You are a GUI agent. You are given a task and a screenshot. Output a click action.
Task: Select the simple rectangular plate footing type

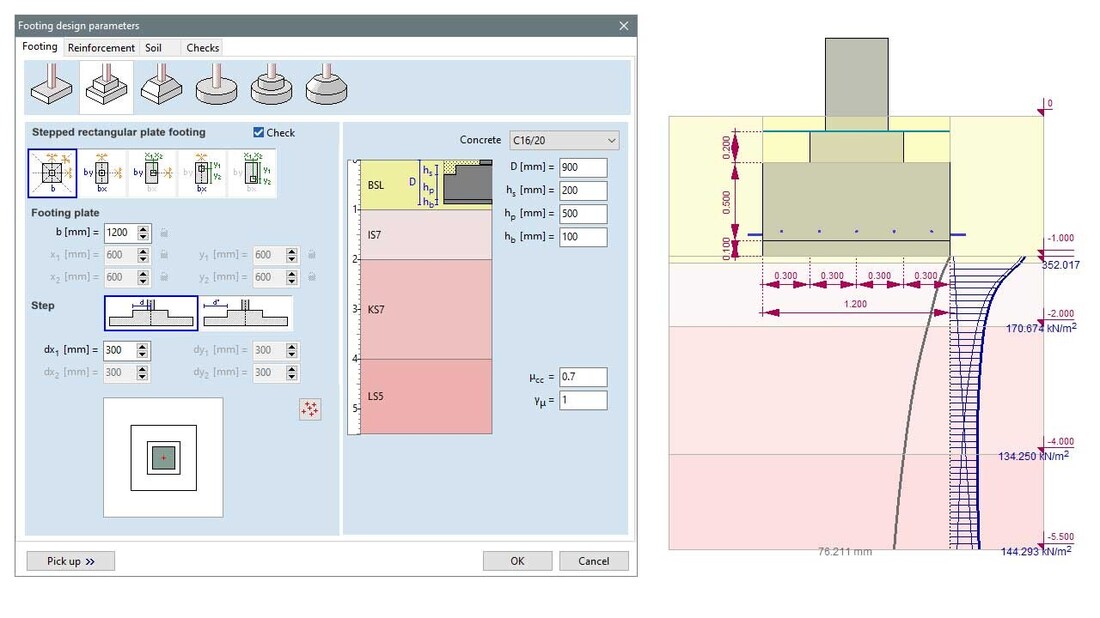pos(52,86)
